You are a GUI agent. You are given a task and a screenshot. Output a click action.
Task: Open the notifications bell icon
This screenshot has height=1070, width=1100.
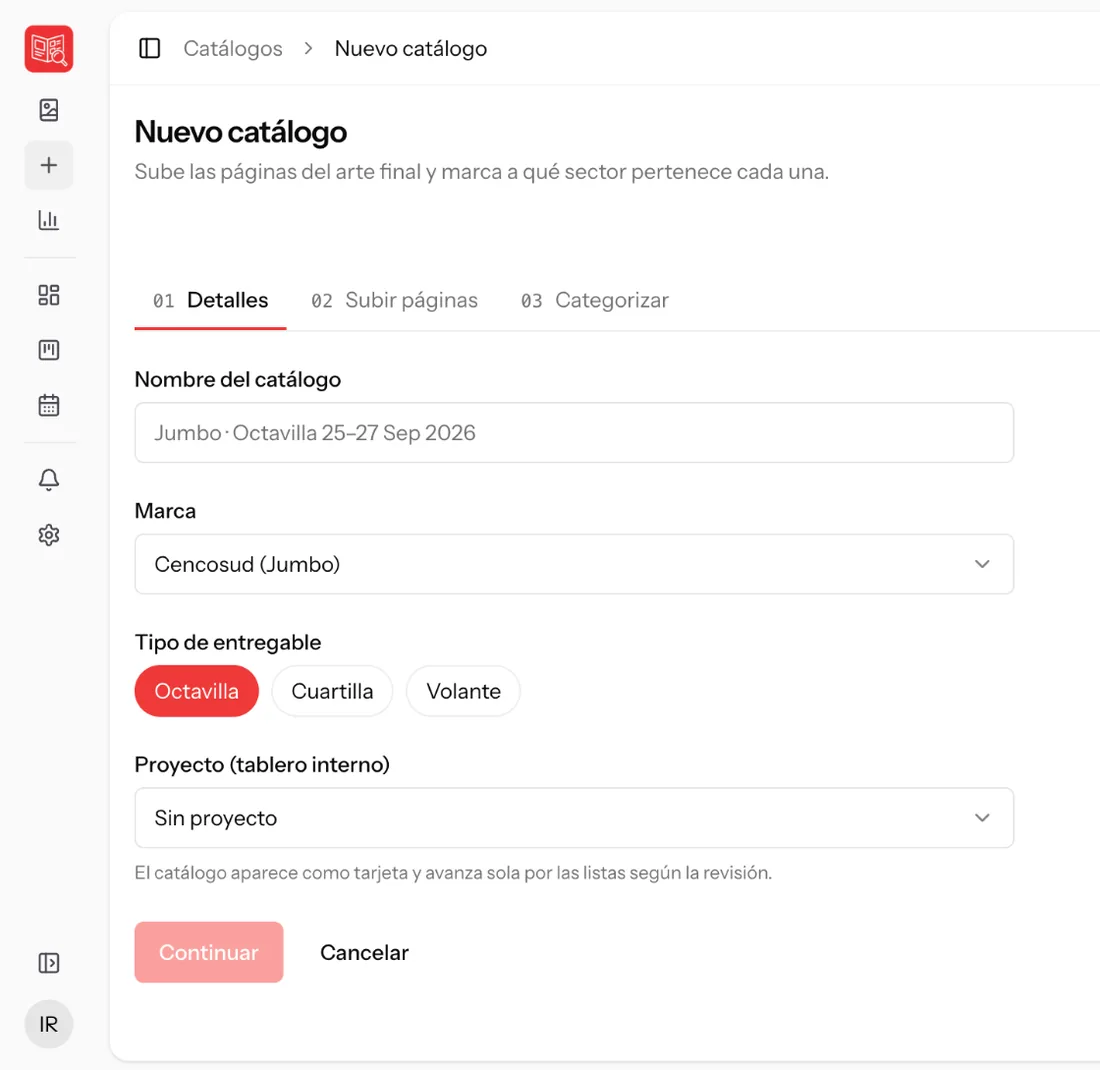click(48, 480)
